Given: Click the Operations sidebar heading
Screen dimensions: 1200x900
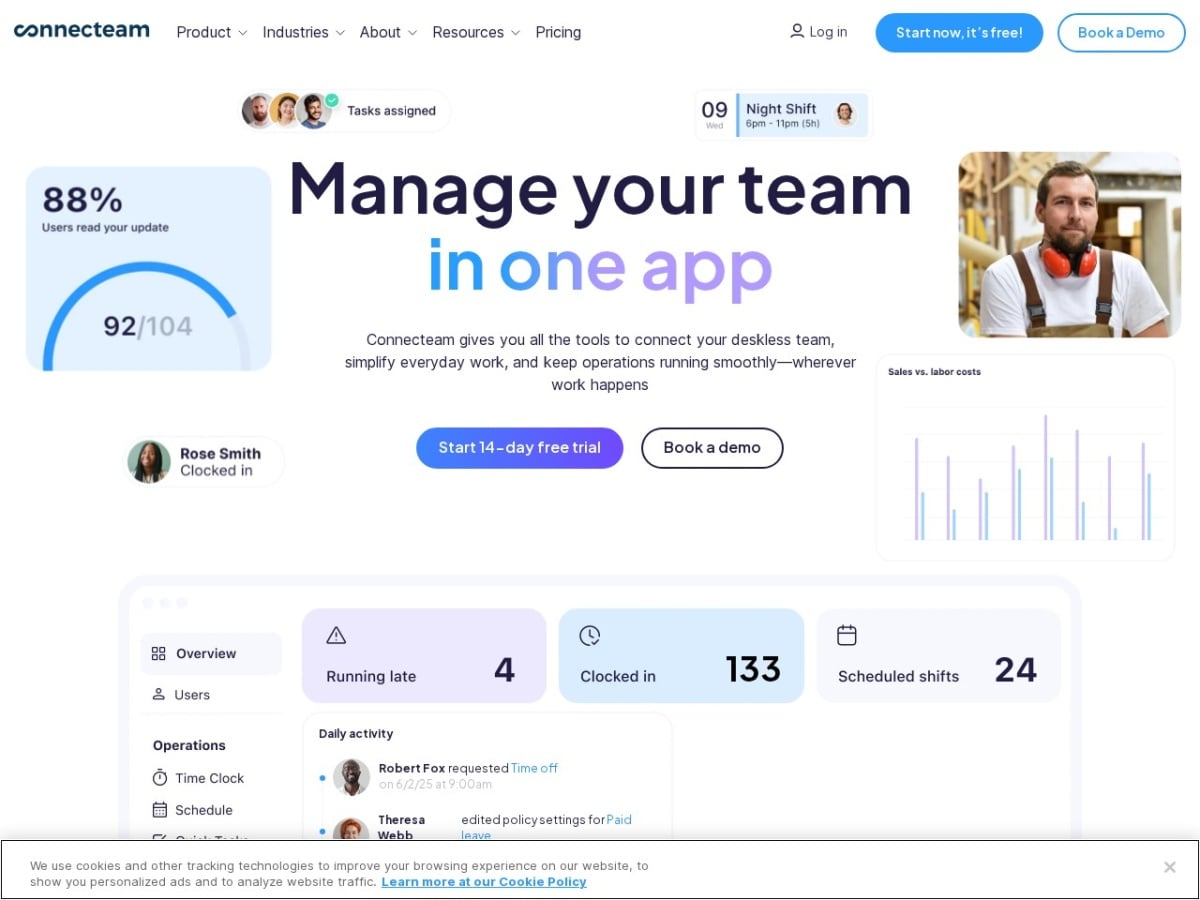Looking at the screenshot, I should click(189, 745).
